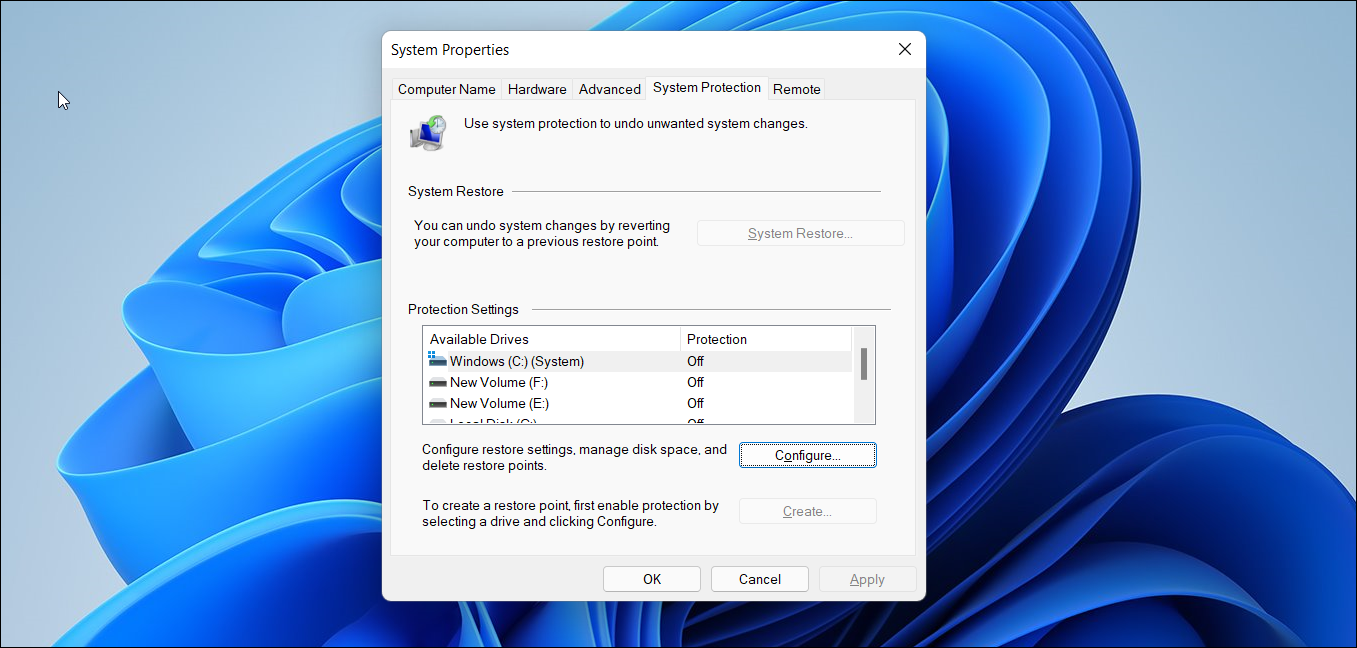Open the Advanced tab
Image resolution: width=1357 pixels, height=648 pixels.
pos(609,88)
